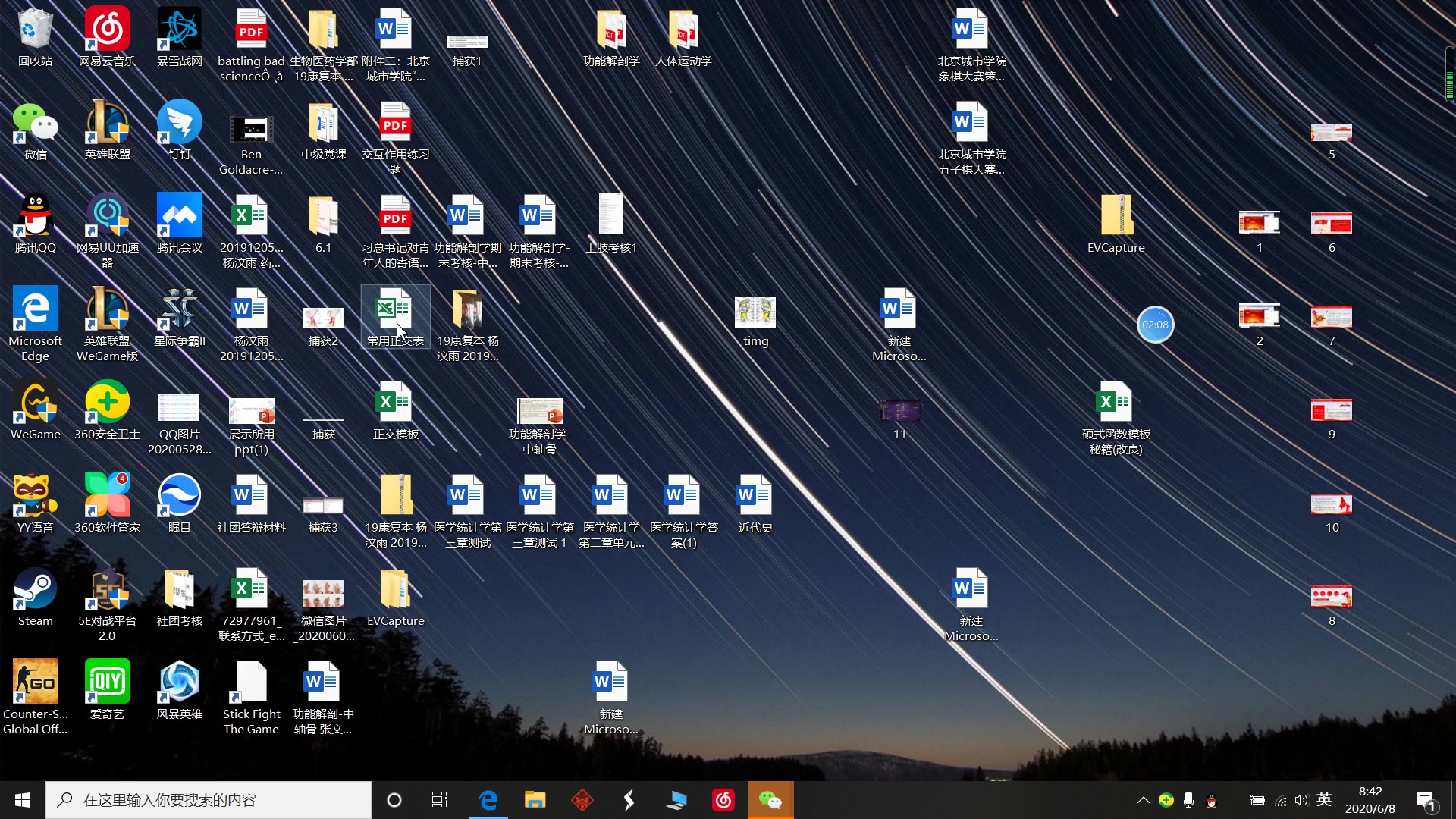This screenshot has height=819, width=1456.
Task: Open the 社团答辩材料 Word document
Action: pos(251,504)
